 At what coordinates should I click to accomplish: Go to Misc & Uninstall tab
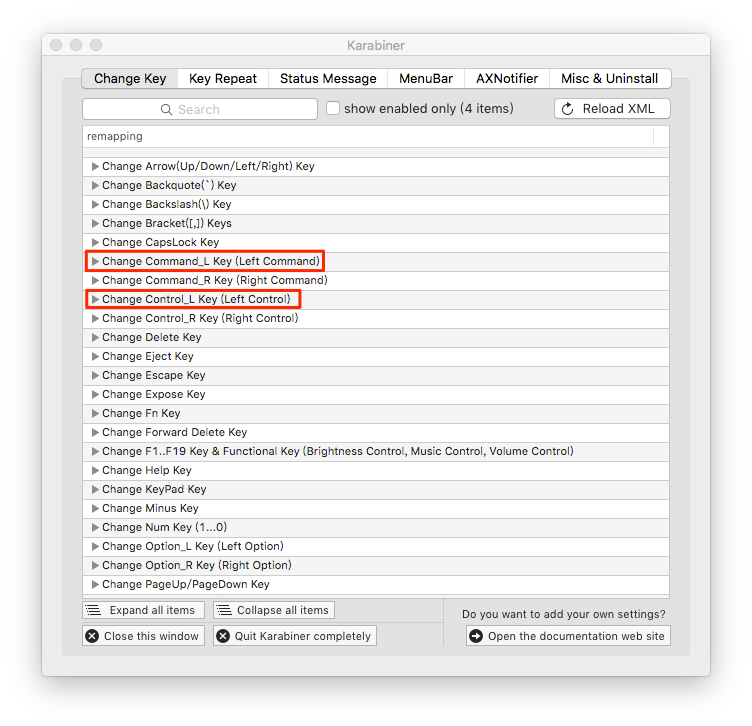[610, 79]
